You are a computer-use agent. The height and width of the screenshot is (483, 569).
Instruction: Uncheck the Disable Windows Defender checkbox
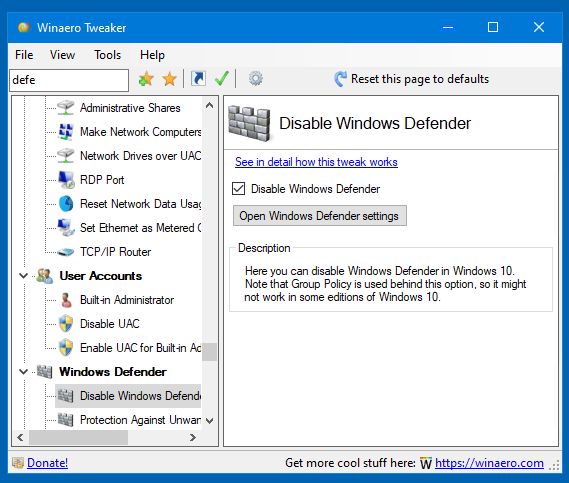click(238, 189)
